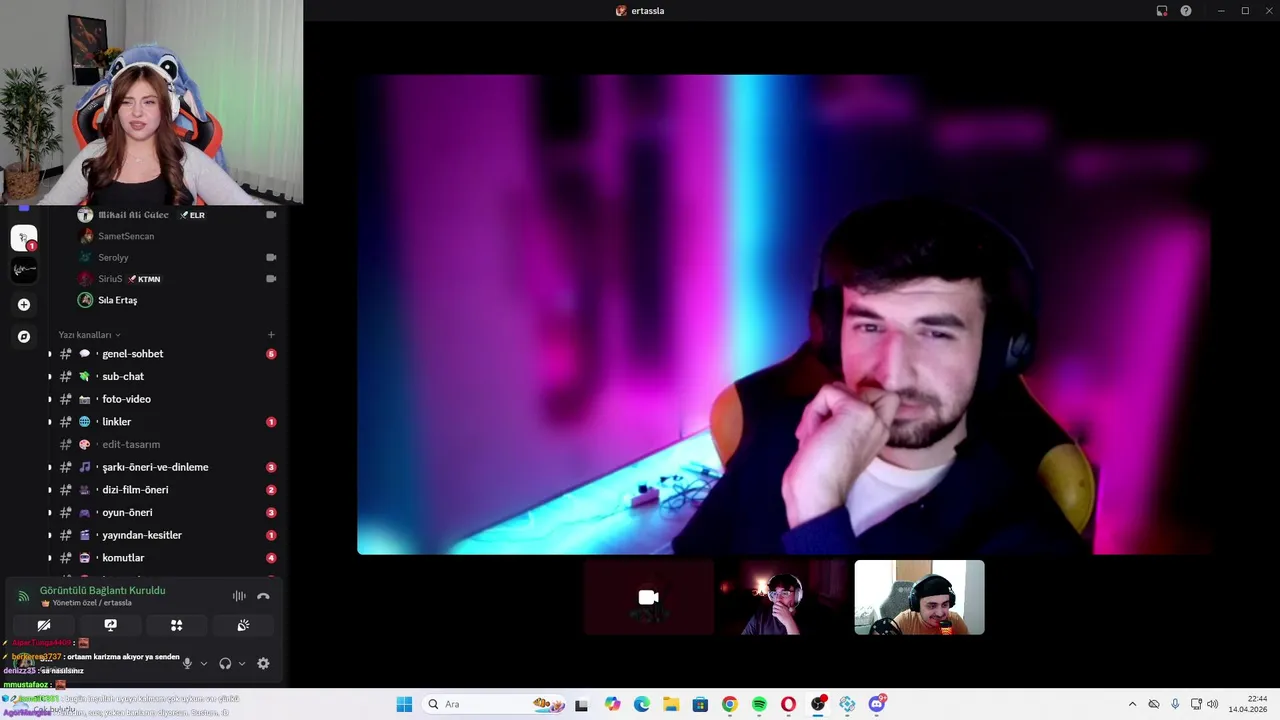Expand threads arrow for genel-sohbet
The image size is (1280, 720).
[x=50, y=354]
